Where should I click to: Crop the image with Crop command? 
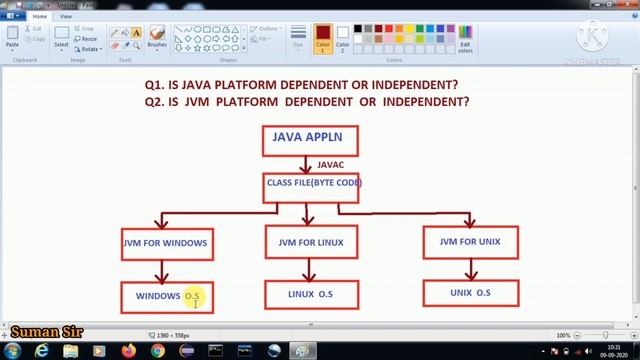click(x=84, y=29)
